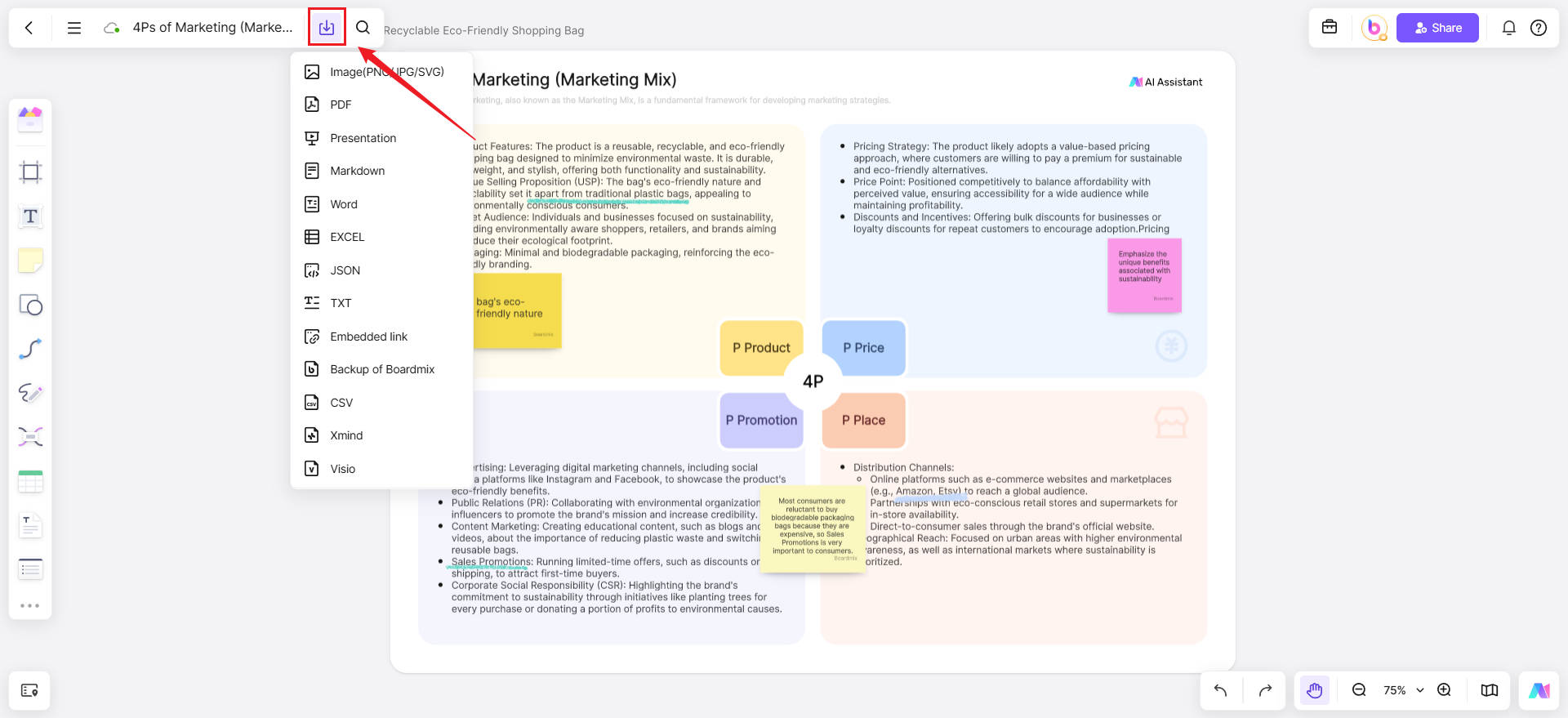Image resolution: width=1568 pixels, height=718 pixels.
Task: Select the Pen drawing tool
Action: click(30, 393)
